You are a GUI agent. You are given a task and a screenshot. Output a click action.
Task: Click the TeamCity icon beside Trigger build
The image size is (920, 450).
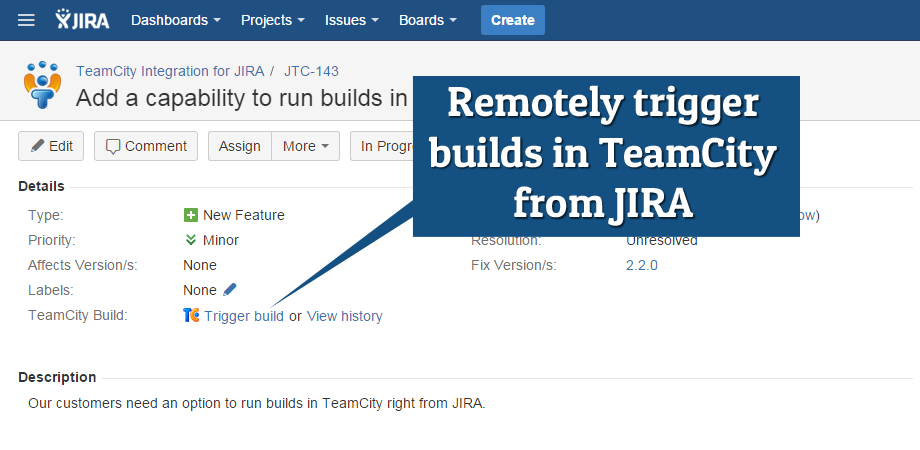(x=191, y=315)
